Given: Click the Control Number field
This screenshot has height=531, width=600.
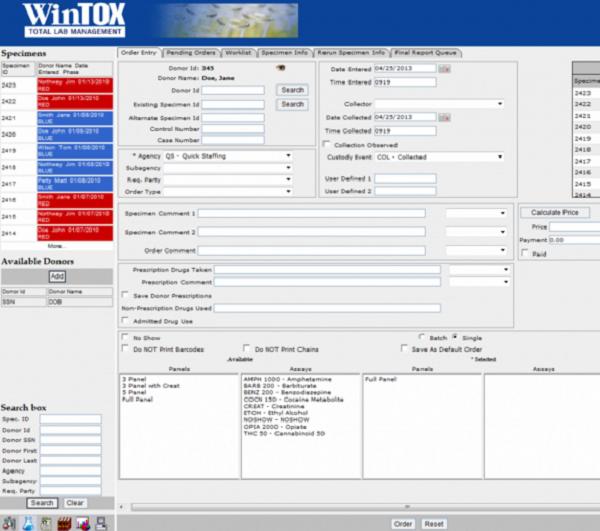Looking at the screenshot, I should (233, 129).
